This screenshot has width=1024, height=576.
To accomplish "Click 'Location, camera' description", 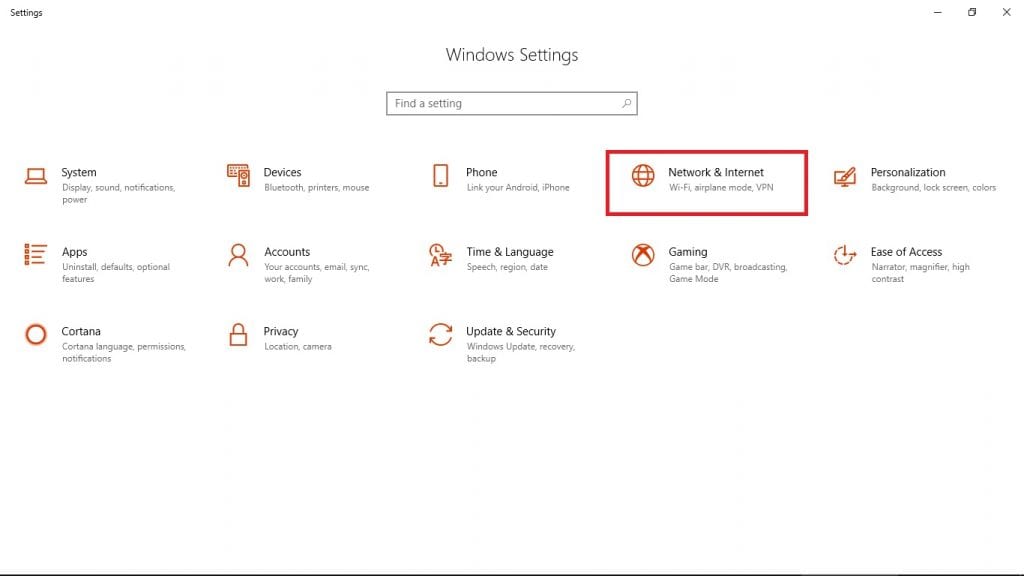I will click(298, 347).
